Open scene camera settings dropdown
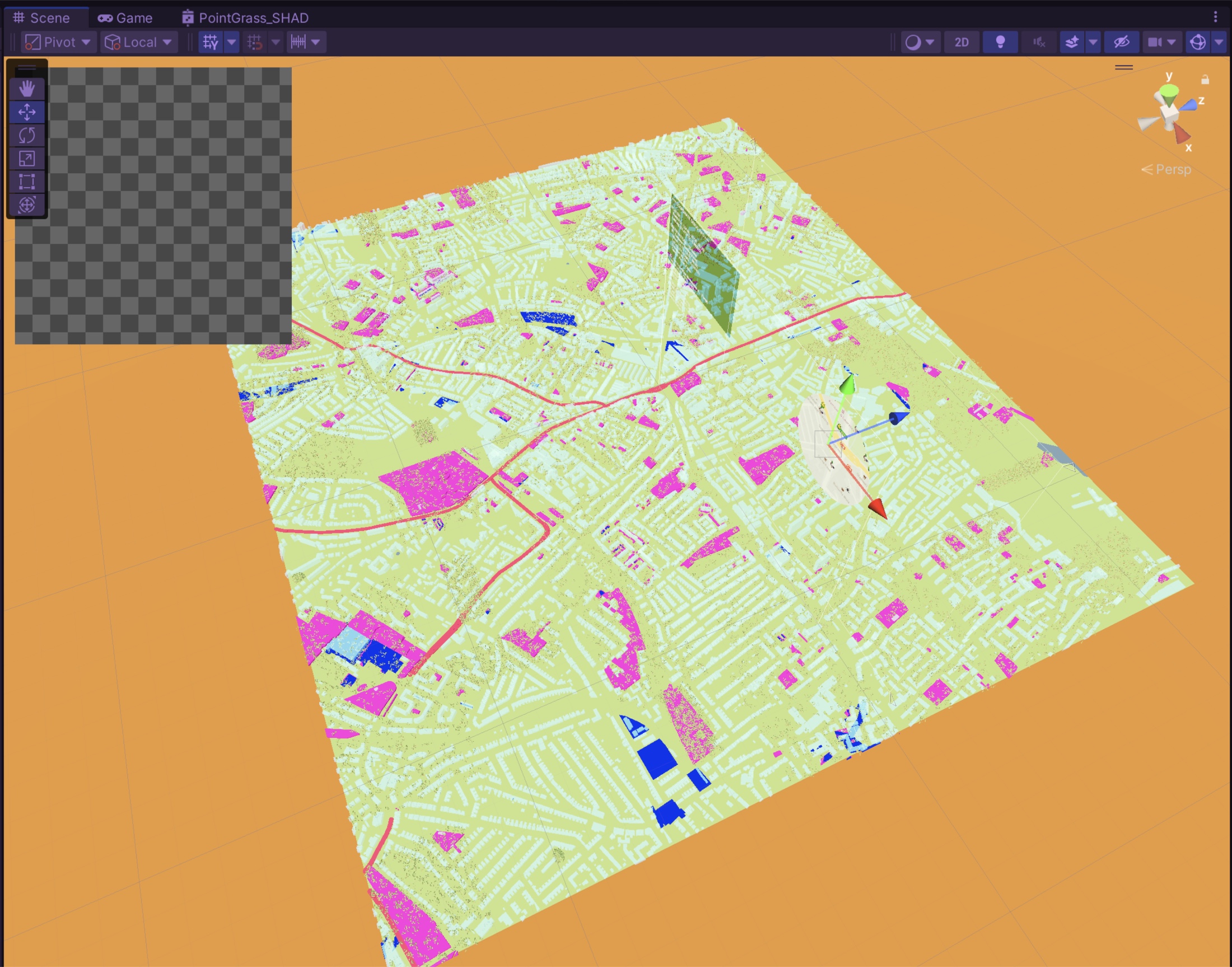1232x967 pixels. point(1162,42)
